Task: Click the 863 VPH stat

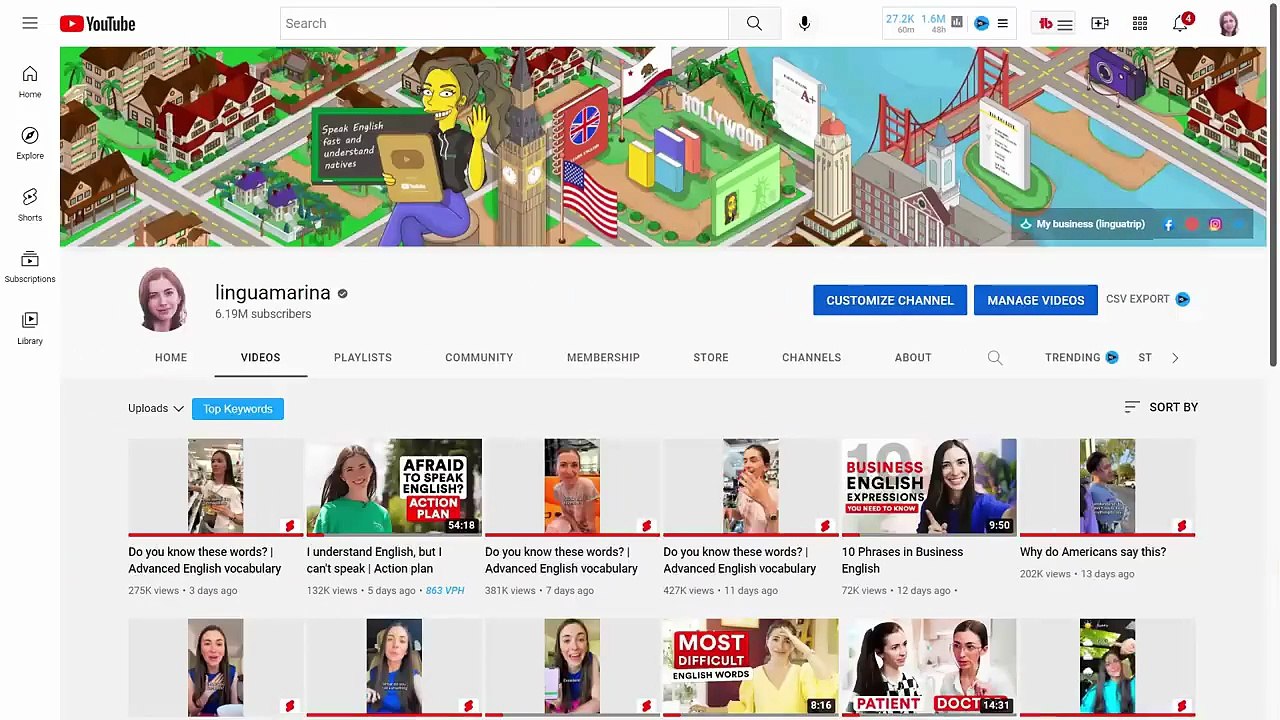Action: (445, 591)
